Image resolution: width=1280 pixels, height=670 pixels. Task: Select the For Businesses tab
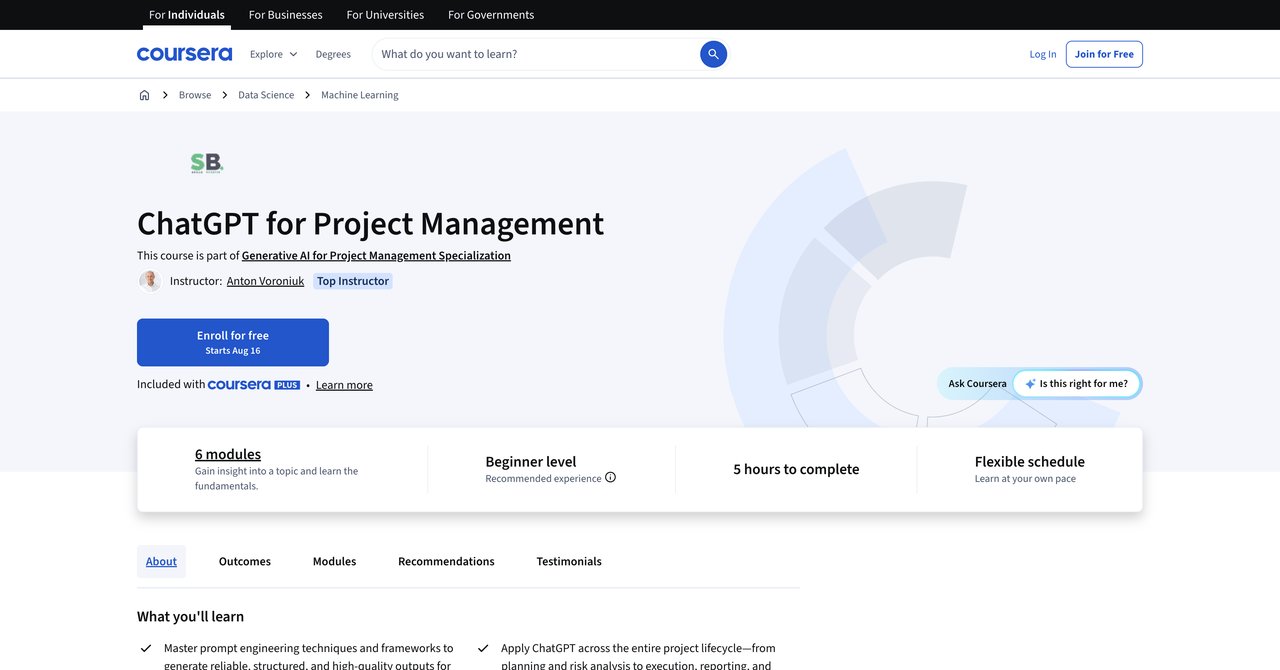(x=286, y=15)
